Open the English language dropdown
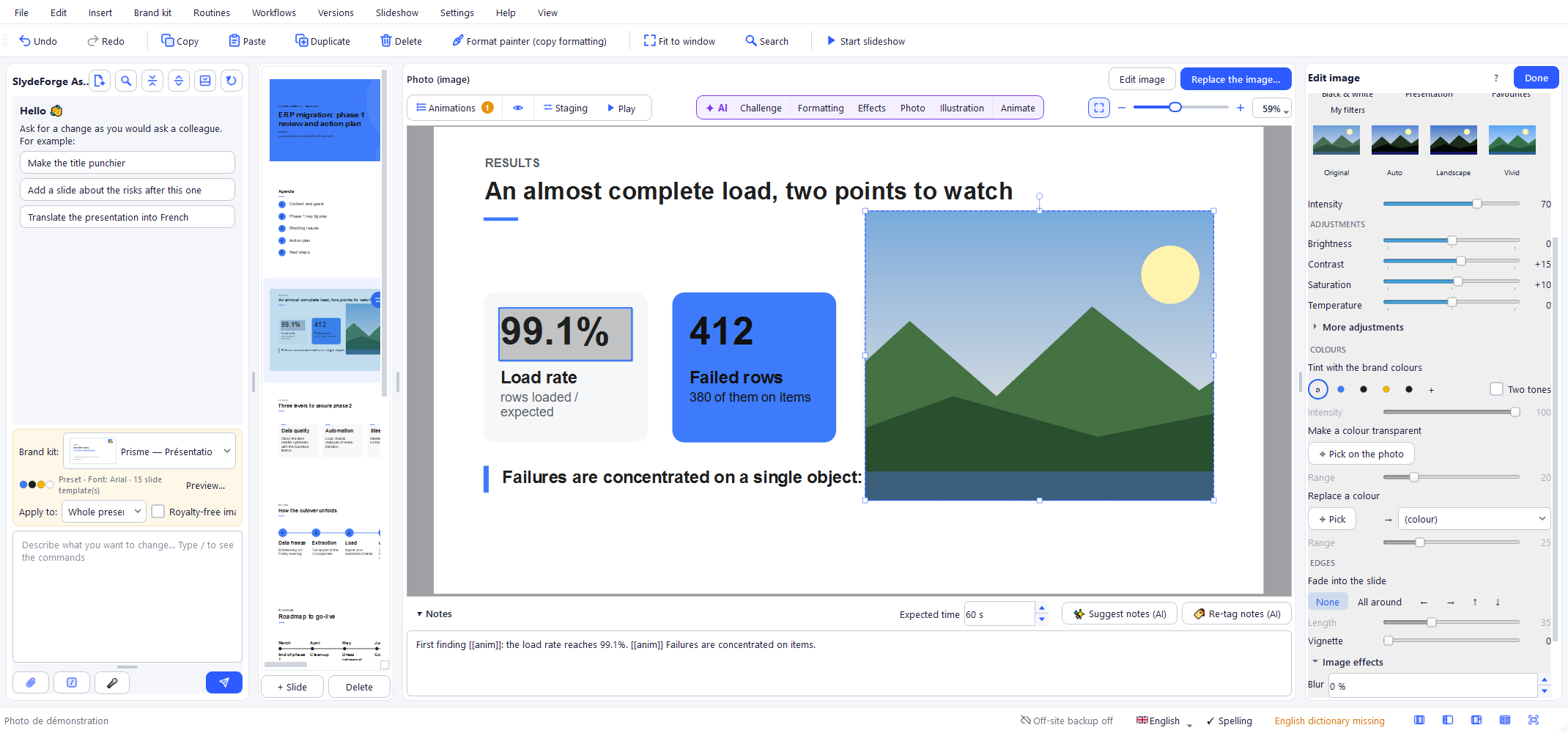The height and width of the screenshot is (733, 1568). coord(1164,721)
